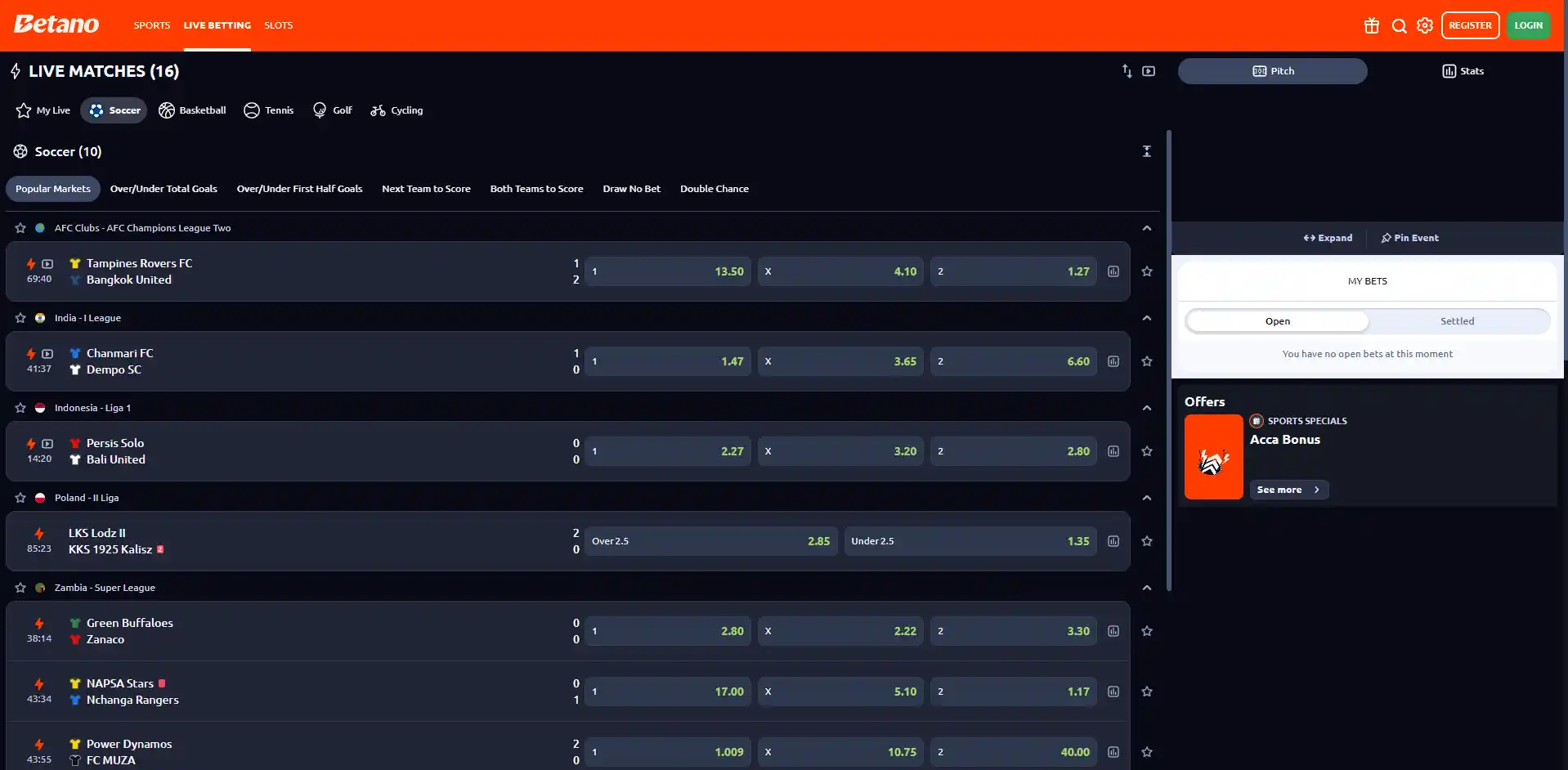This screenshot has width=1568, height=770.
Task: Select Over 2.5 odds at 2.85
Action: (711, 541)
